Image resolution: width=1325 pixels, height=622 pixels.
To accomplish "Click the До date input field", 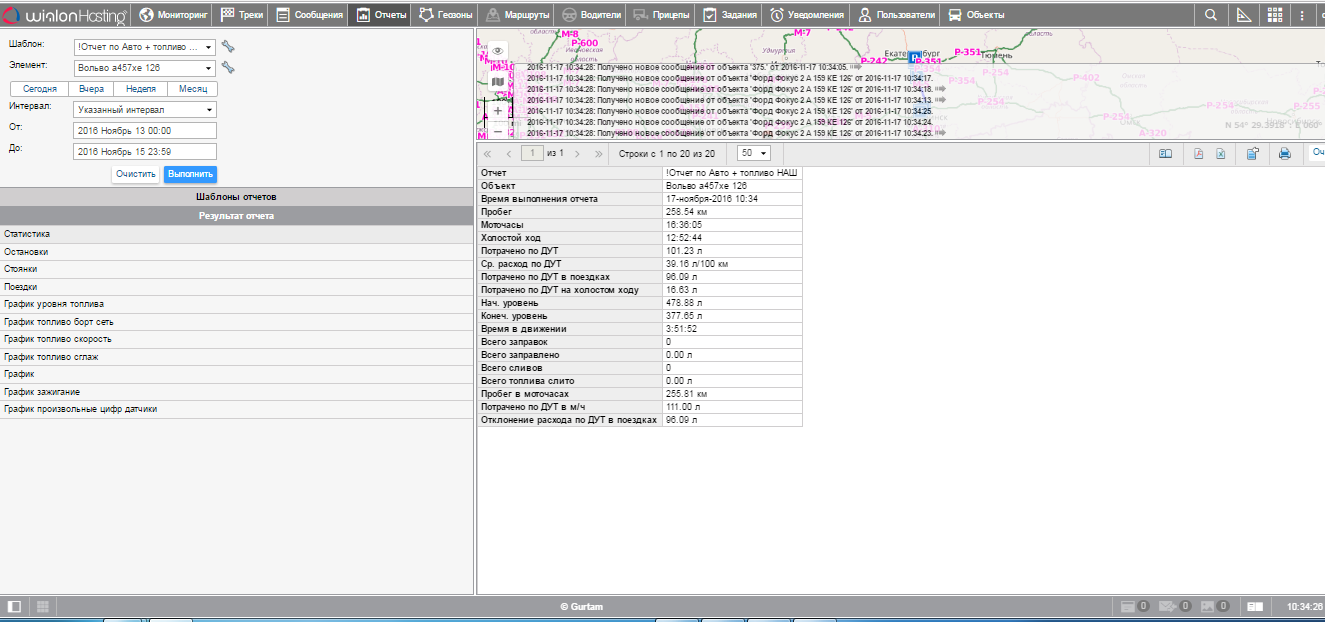I will 145,151.
